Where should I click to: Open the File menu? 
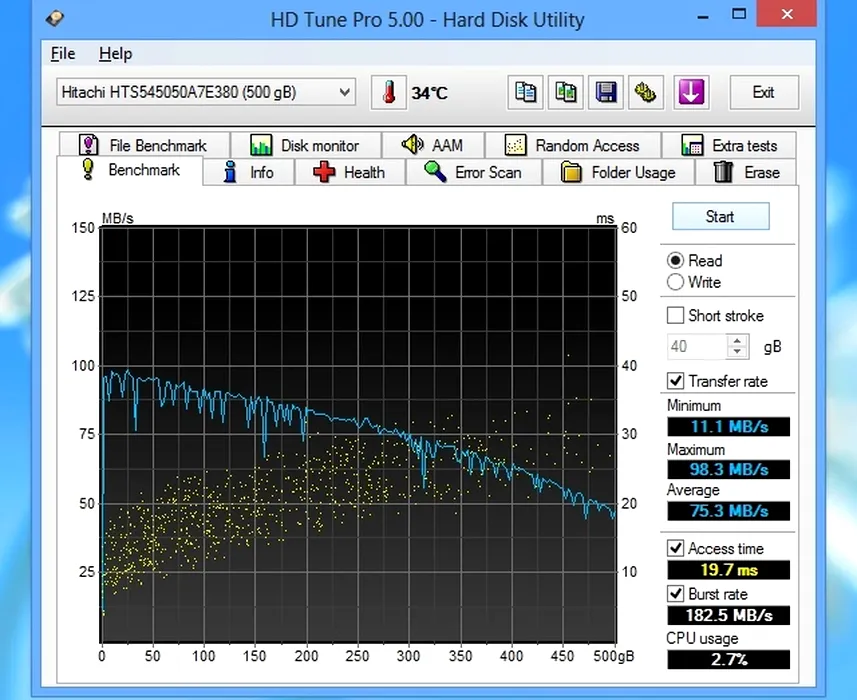tap(63, 54)
